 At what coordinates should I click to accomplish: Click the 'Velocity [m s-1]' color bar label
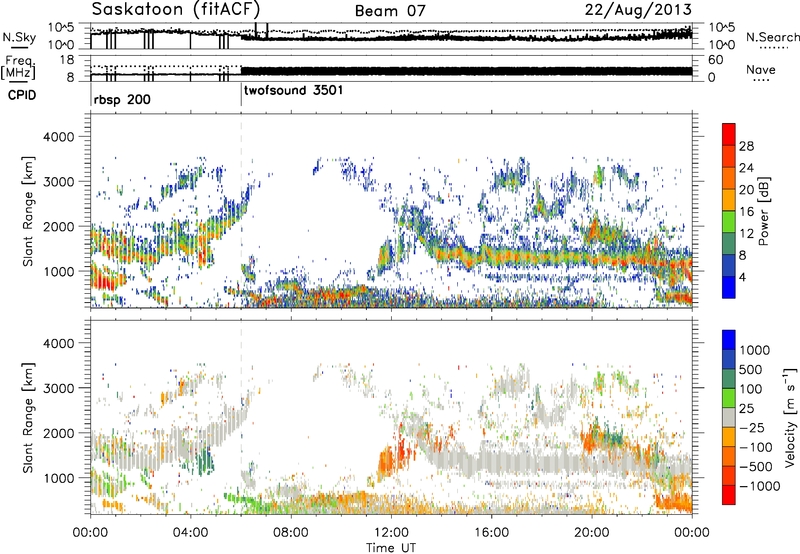click(x=790, y=417)
